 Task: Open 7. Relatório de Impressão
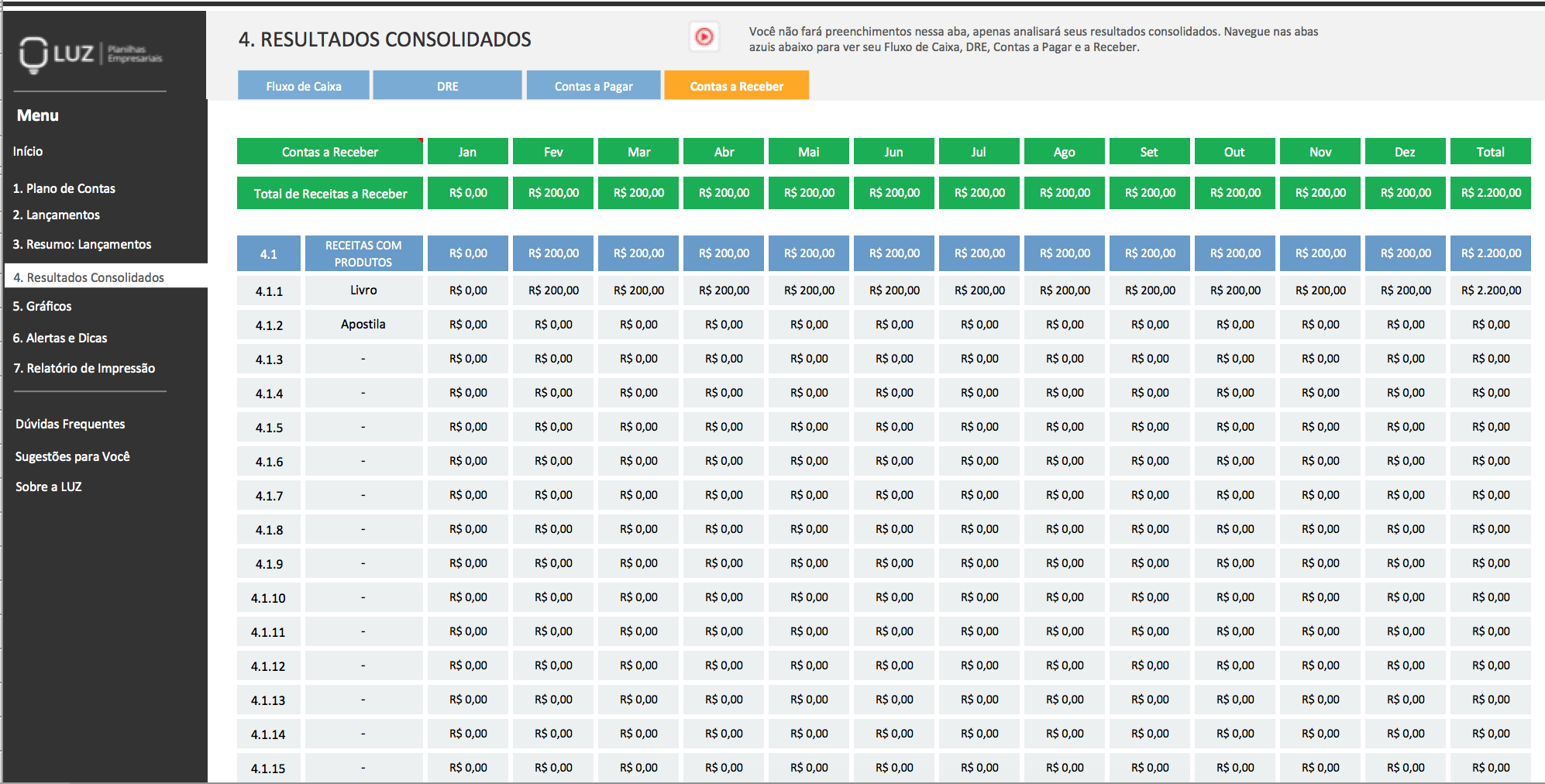pyautogui.click(x=85, y=368)
